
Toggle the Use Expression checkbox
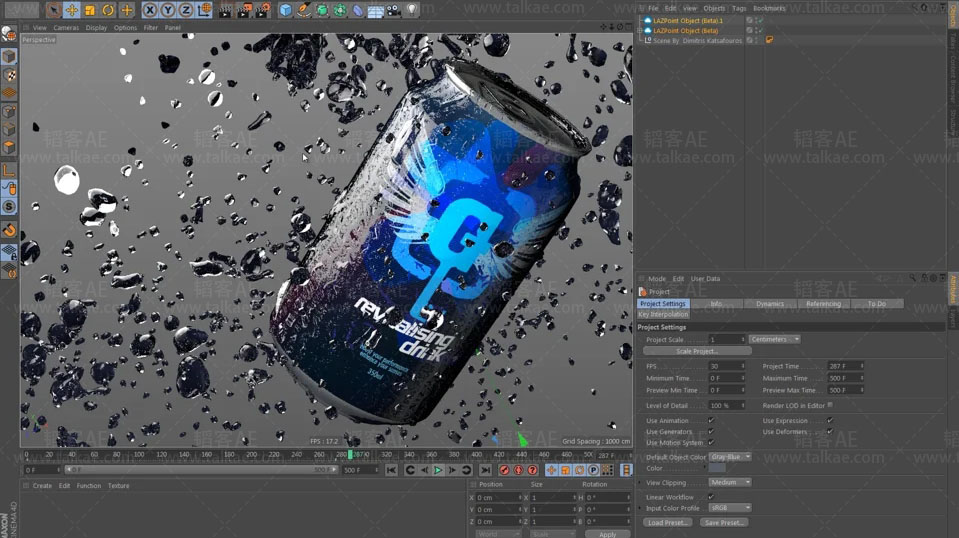[x=830, y=421]
